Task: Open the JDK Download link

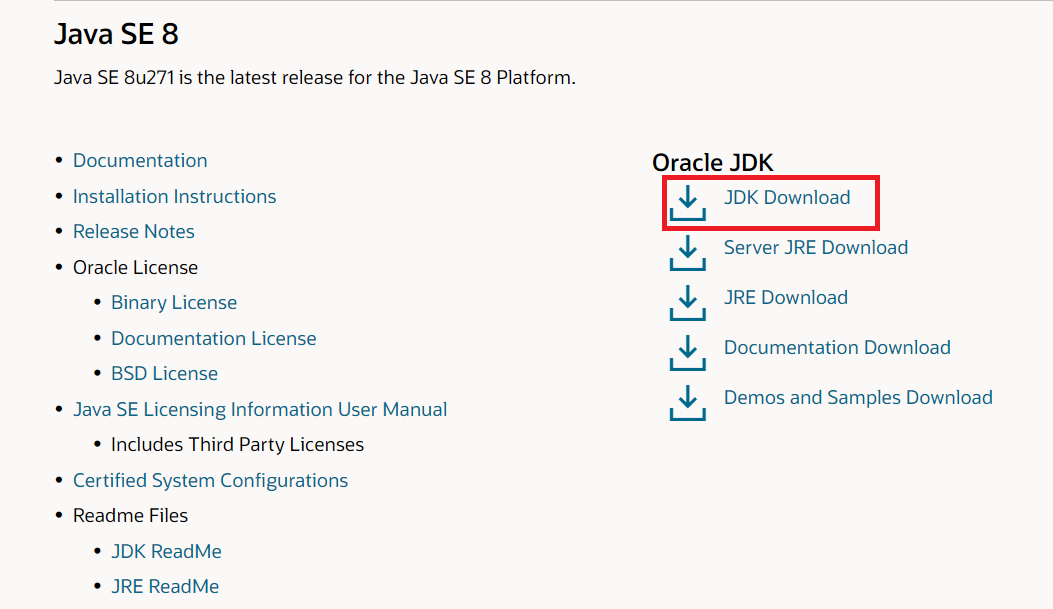Action: (787, 197)
